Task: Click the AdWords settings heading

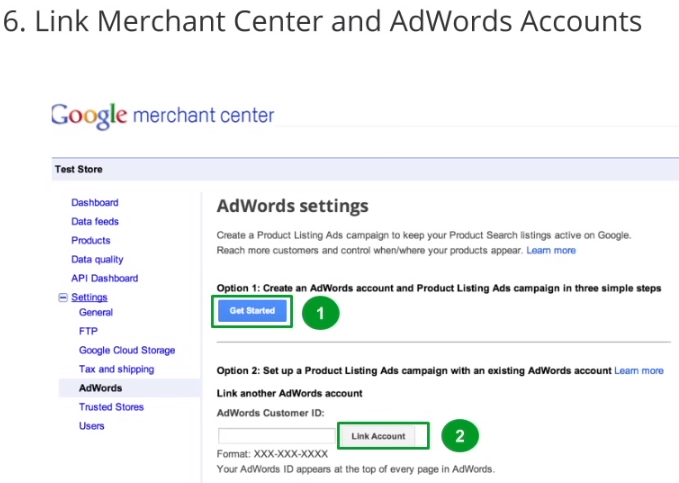Action: [293, 206]
